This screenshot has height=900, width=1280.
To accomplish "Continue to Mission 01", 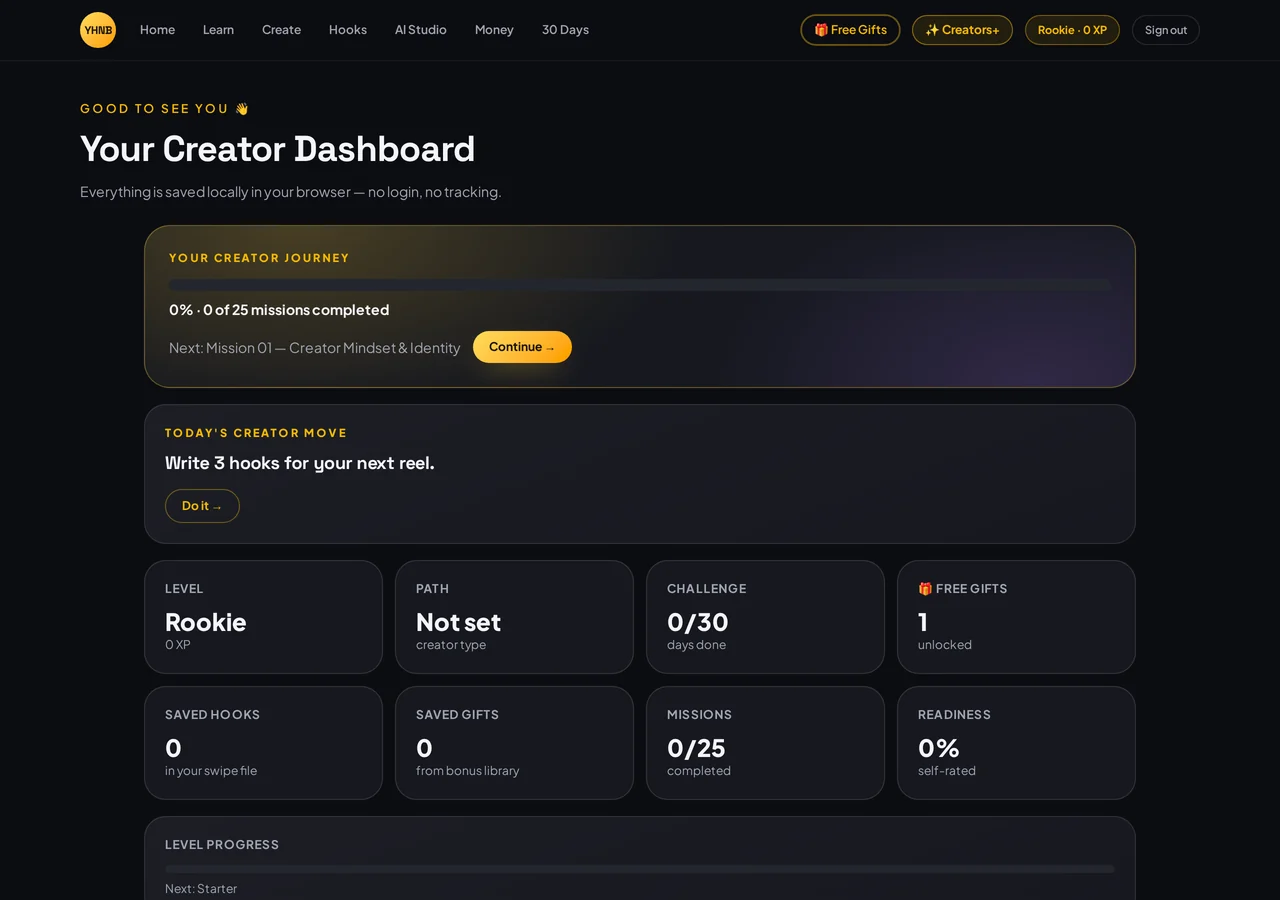I will pyautogui.click(x=522, y=347).
